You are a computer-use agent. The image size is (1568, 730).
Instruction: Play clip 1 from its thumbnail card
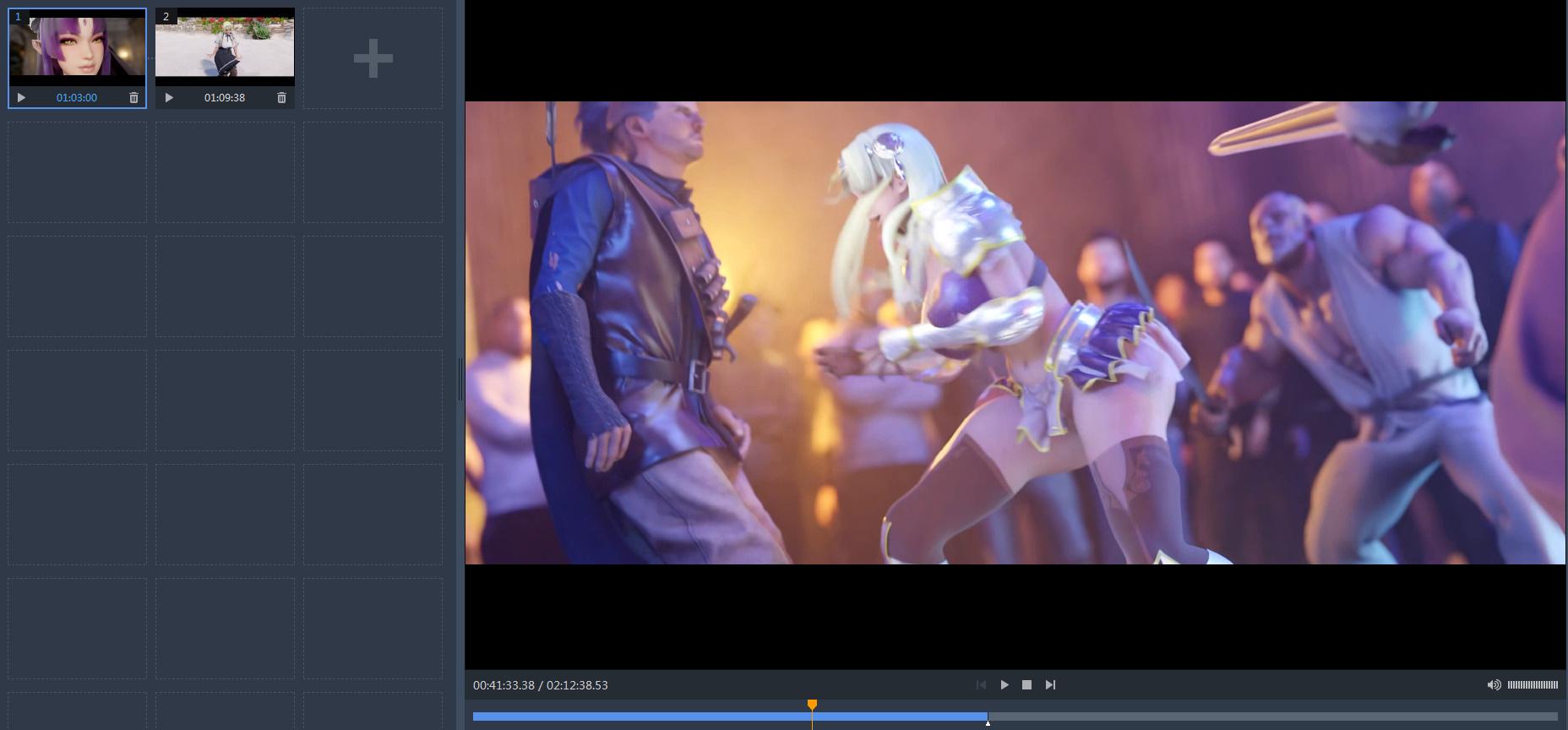point(21,98)
